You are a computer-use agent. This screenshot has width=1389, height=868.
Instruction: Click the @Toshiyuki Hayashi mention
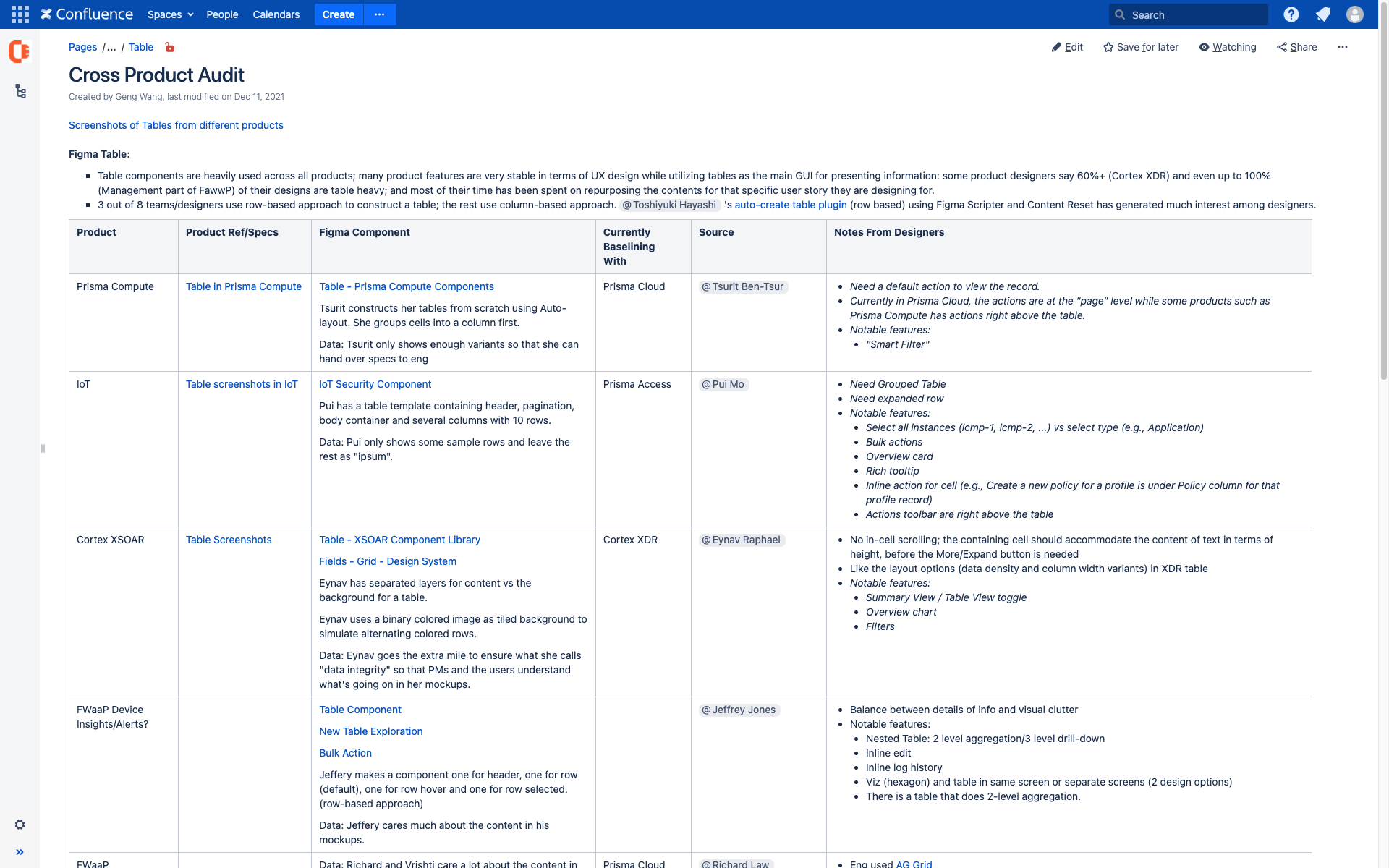670,205
